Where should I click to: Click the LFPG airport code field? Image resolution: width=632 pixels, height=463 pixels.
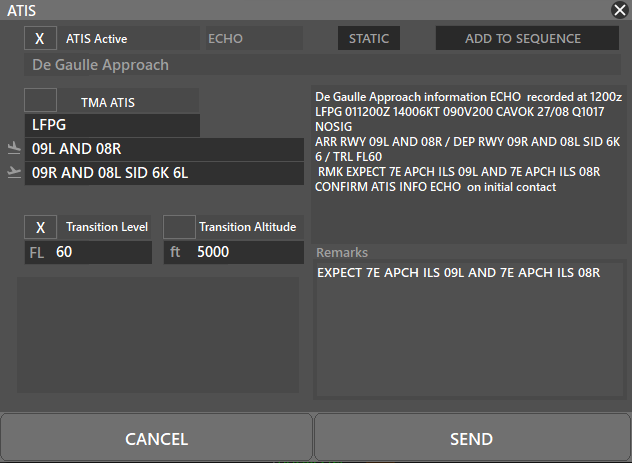click(x=112, y=125)
